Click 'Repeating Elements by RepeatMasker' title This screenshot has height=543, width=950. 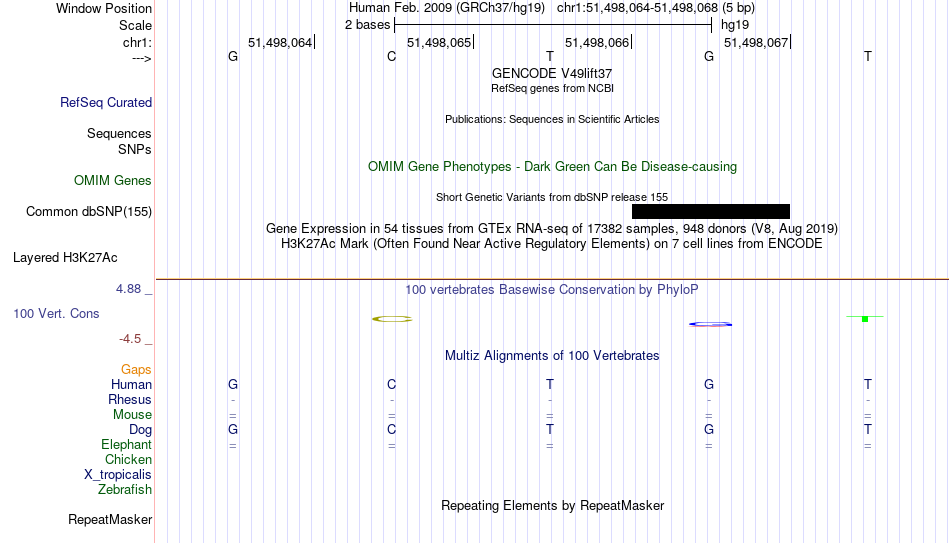click(552, 505)
